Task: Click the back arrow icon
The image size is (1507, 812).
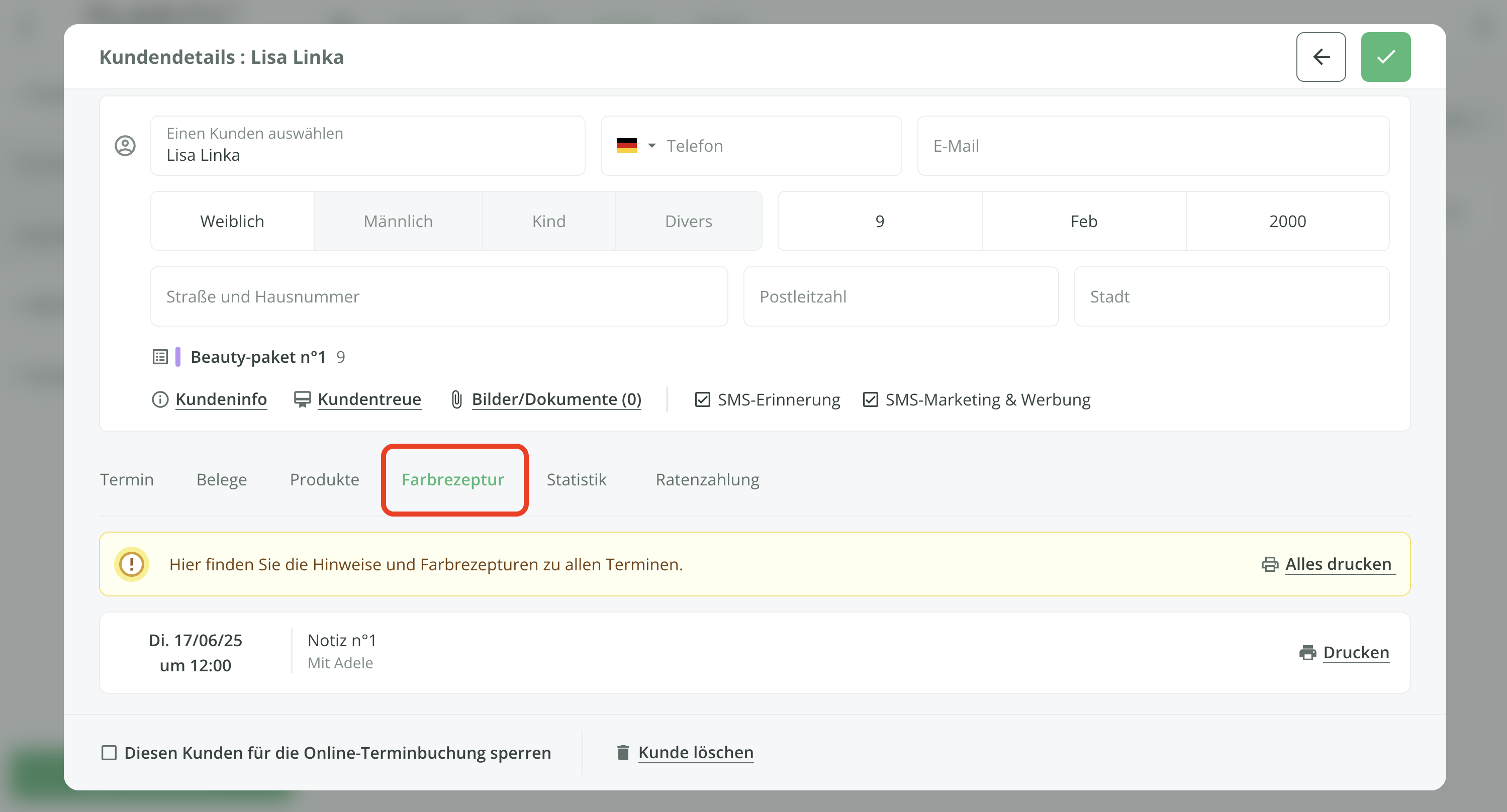Action: 1321,57
